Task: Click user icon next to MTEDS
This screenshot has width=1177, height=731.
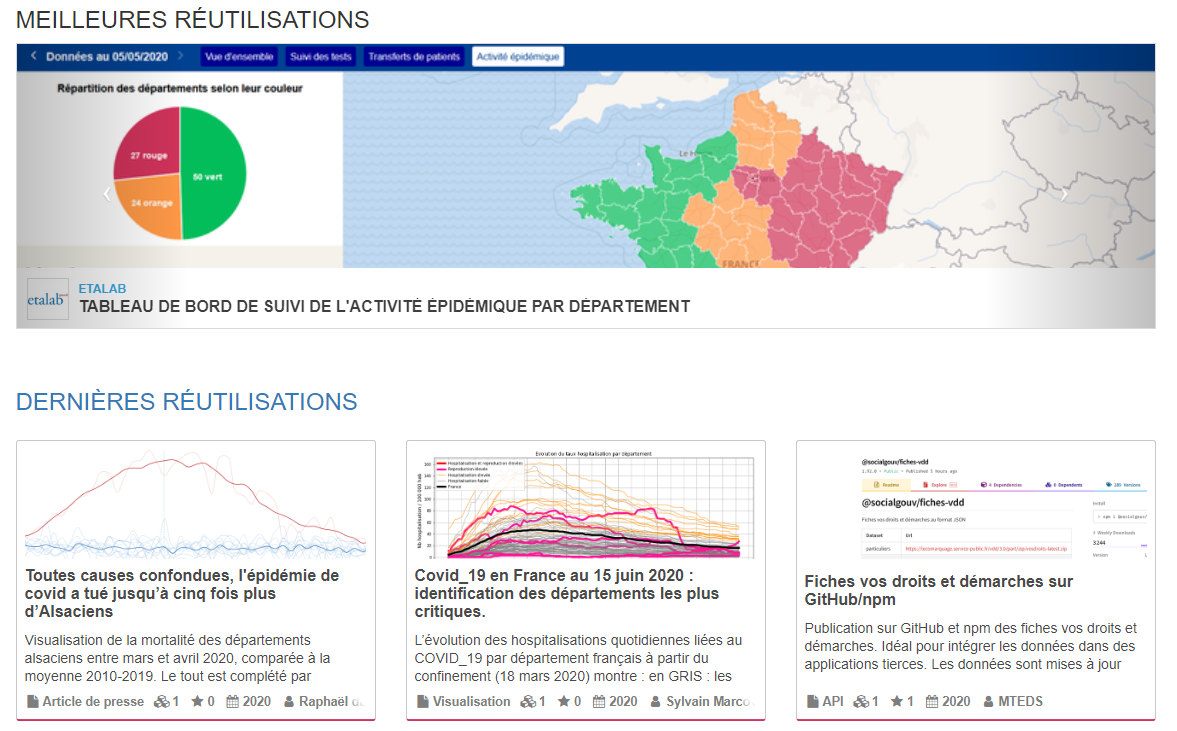Action: pos(989,702)
